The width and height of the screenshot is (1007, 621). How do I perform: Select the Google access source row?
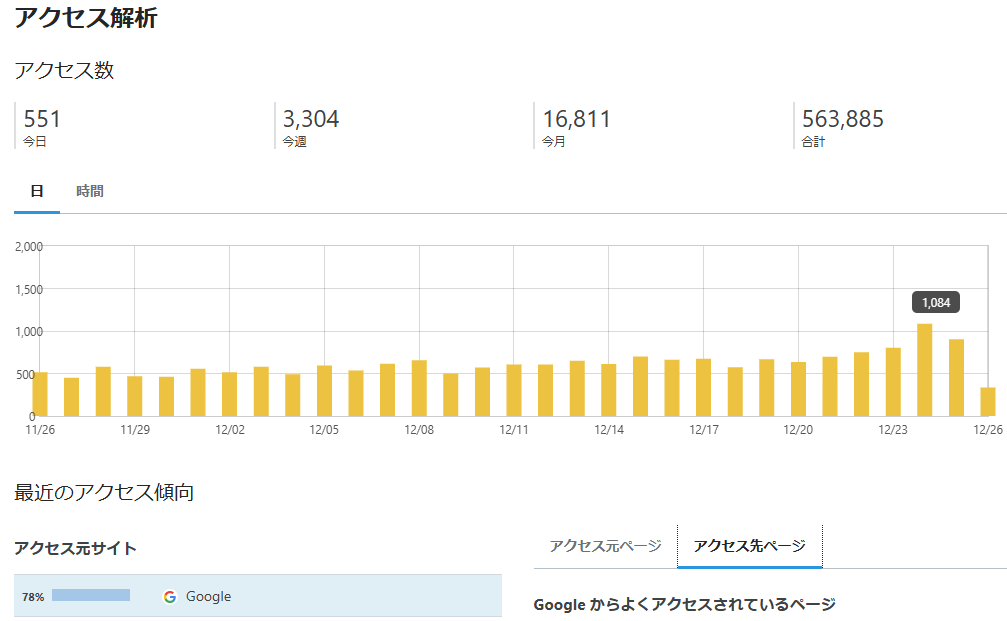258,596
